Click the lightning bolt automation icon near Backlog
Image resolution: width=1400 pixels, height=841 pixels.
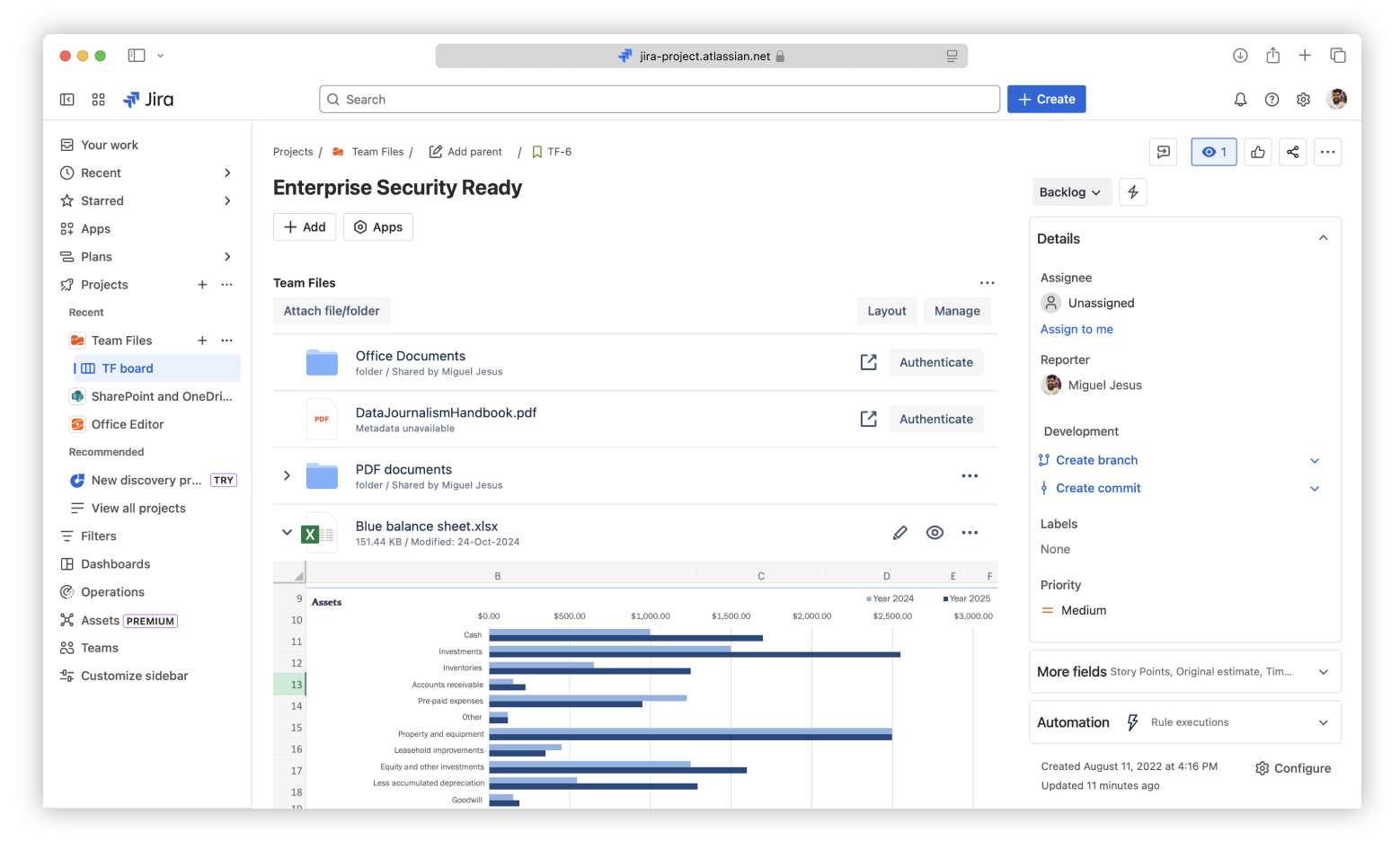(x=1133, y=192)
